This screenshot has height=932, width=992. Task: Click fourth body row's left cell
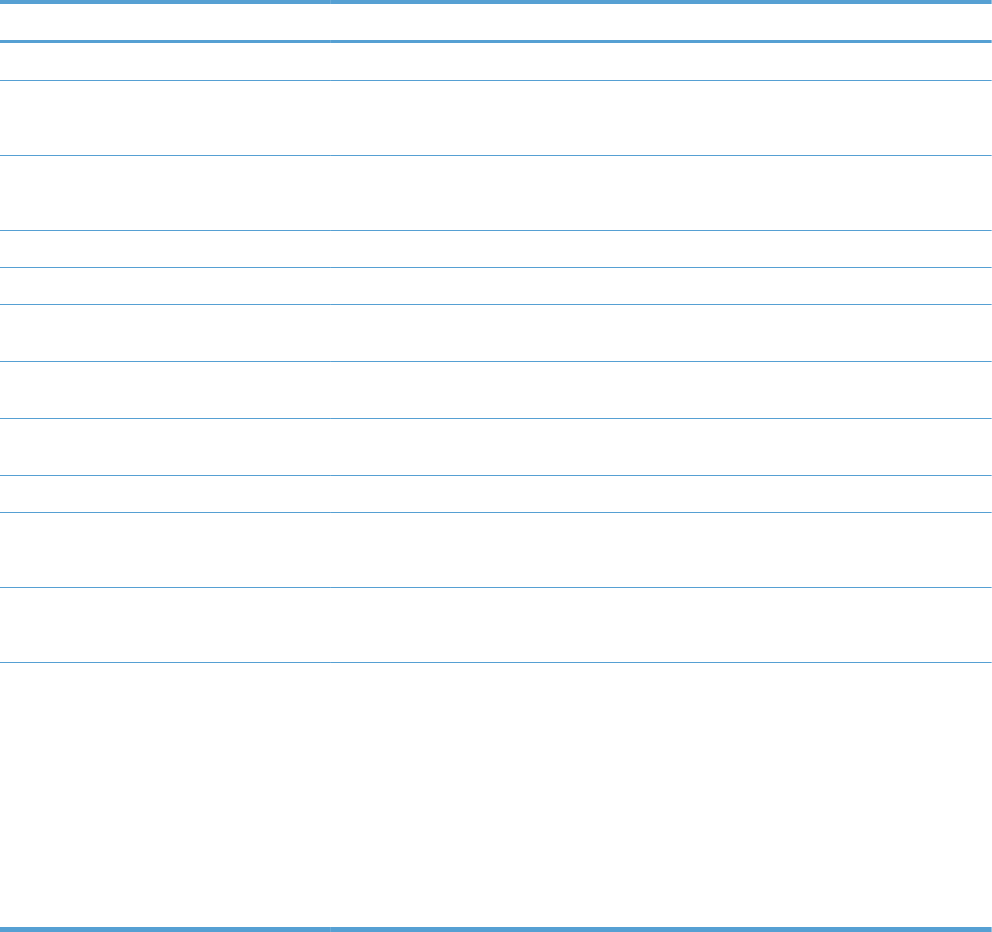pyautogui.click(x=165, y=249)
